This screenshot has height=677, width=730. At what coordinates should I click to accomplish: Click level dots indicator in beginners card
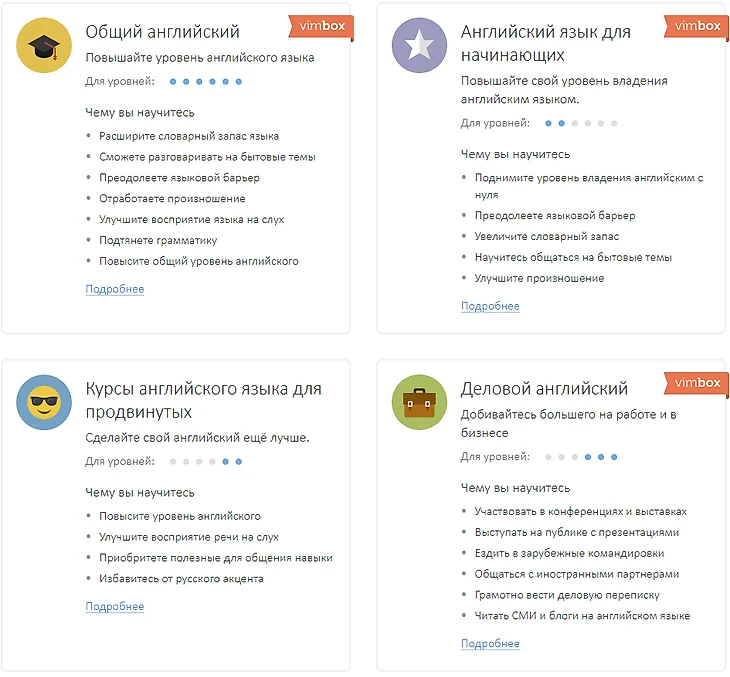pyautogui.click(x=580, y=123)
